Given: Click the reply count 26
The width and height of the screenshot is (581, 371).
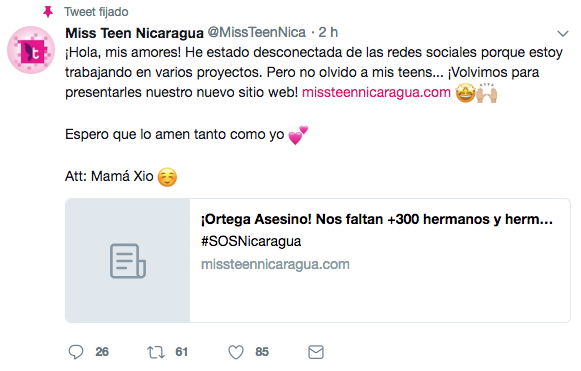Looking at the screenshot, I should click(x=102, y=352).
